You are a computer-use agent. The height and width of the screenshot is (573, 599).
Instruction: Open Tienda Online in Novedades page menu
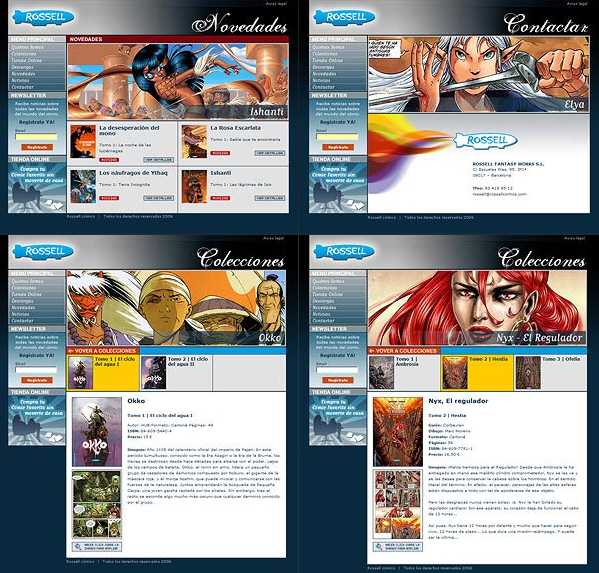point(27,60)
